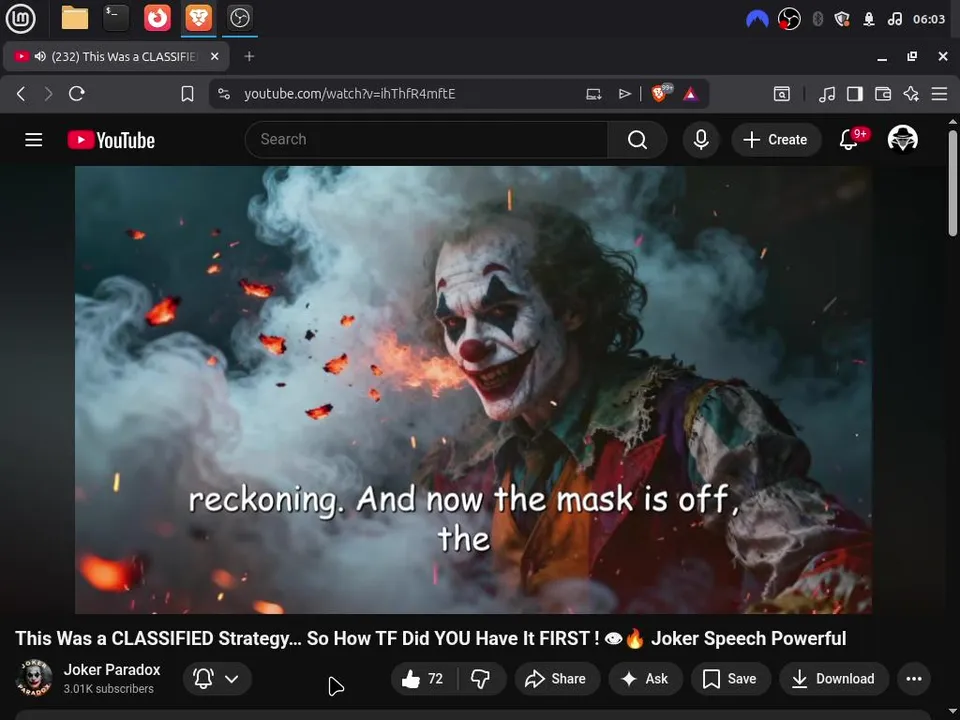
Task: Select the YouTube tab titled This Was a CLASSIFIED
Action: click(x=116, y=56)
